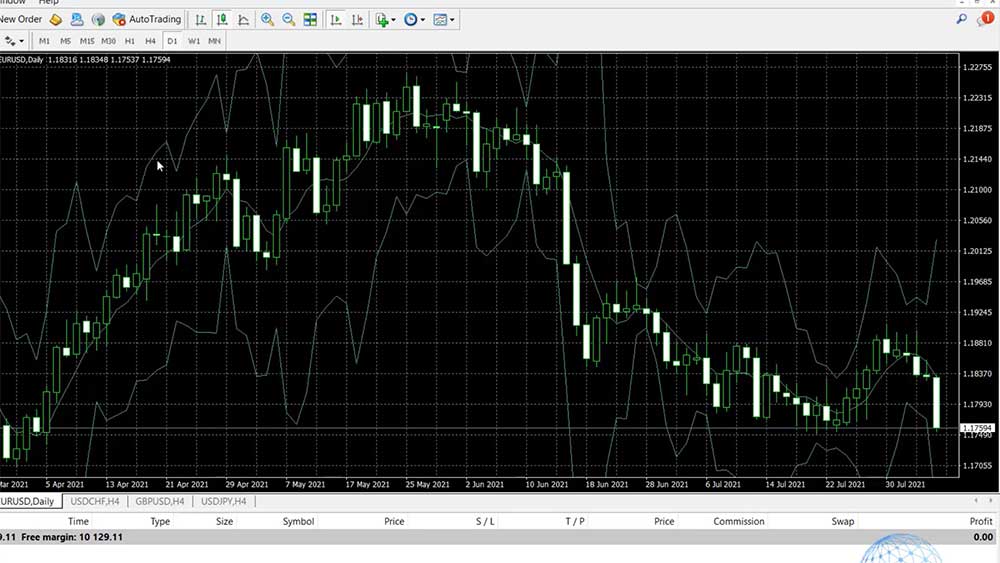Click the Tile Windows grid icon
The image size is (1000, 563).
(x=310, y=19)
